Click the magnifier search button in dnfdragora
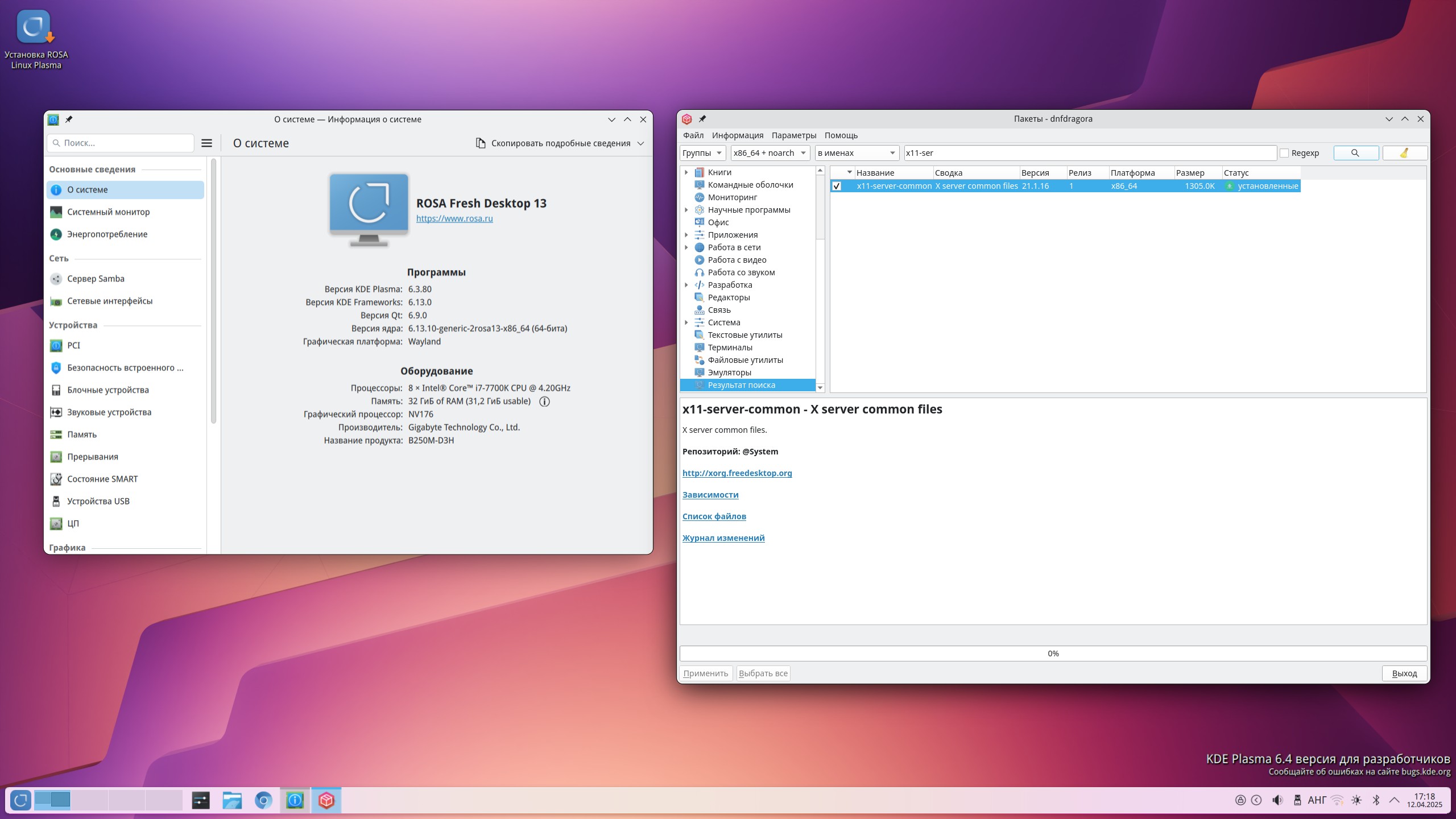Screen dimensions: 1456x819 coord(1355,153)
